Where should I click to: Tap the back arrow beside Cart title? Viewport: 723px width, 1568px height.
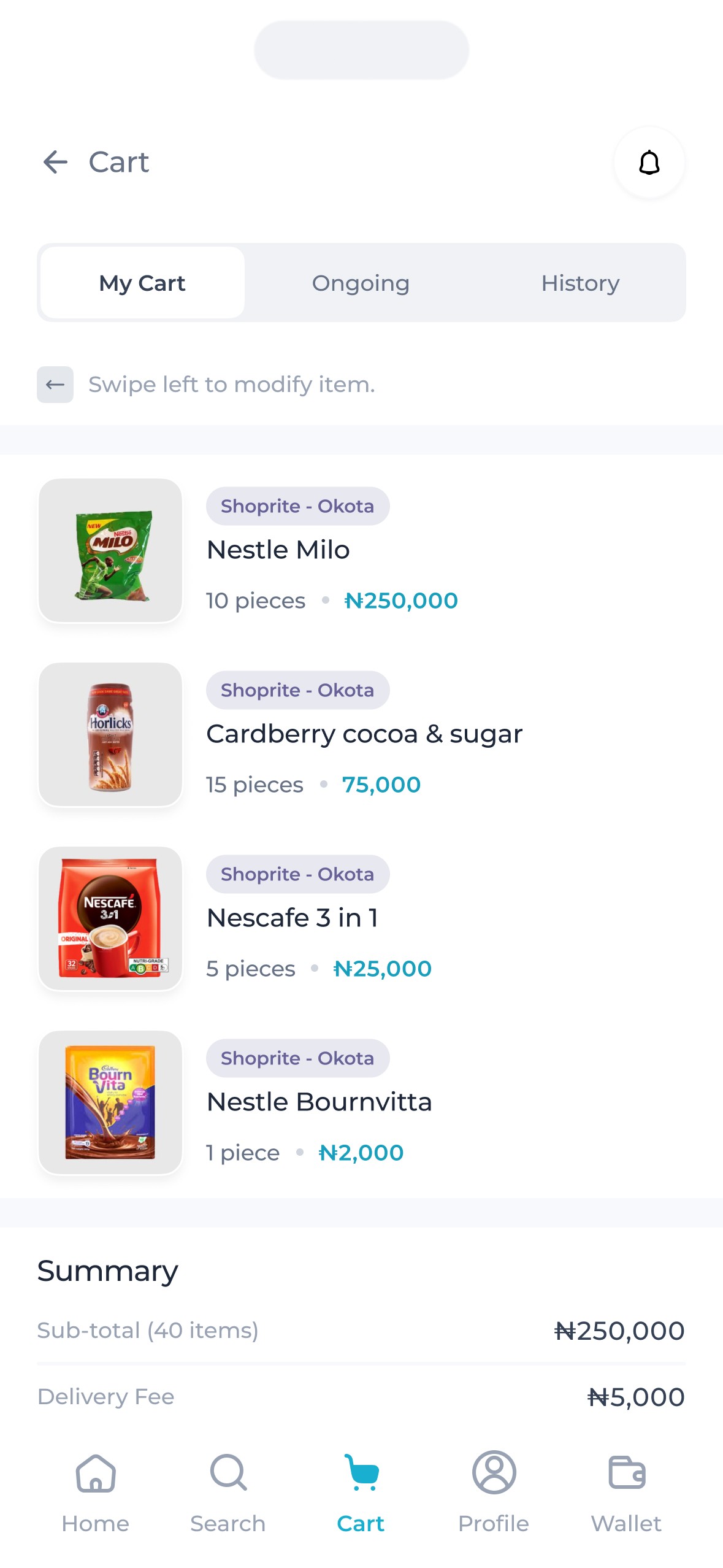(55, 162)
